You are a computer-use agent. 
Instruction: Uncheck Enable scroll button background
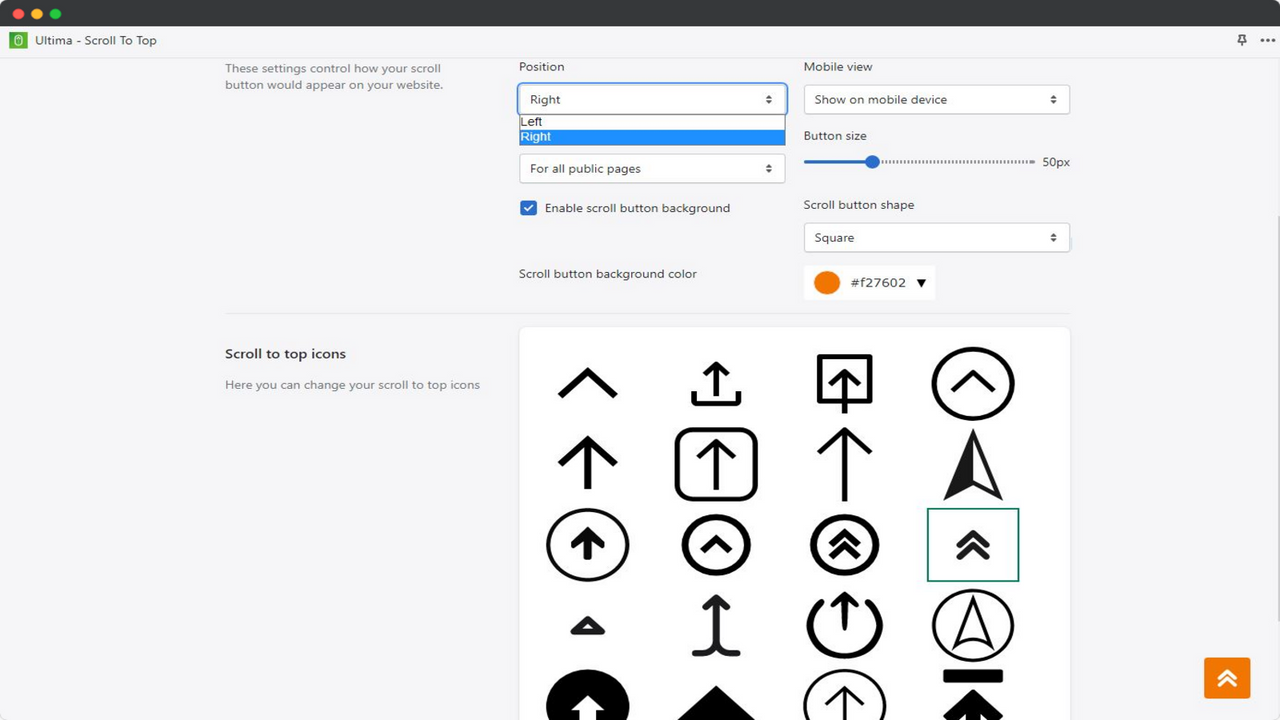pyautogui.click(x=528, y=207)
